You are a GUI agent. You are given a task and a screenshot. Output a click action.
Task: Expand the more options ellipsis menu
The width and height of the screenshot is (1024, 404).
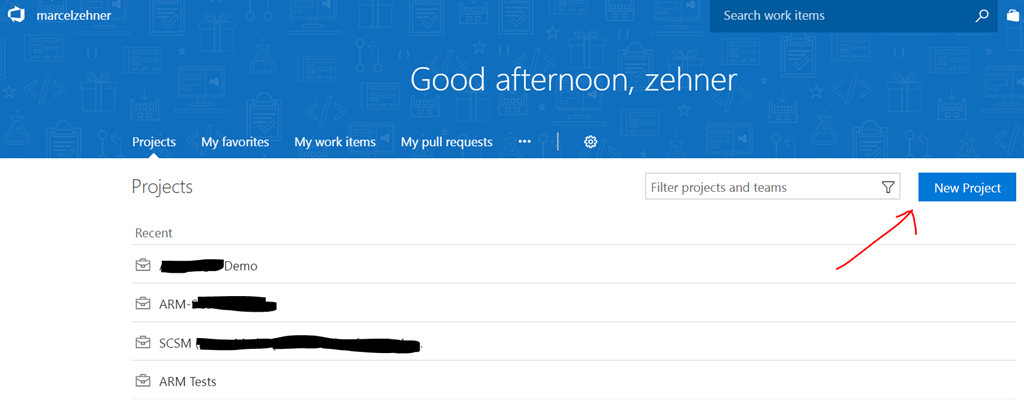click(524, 142)
